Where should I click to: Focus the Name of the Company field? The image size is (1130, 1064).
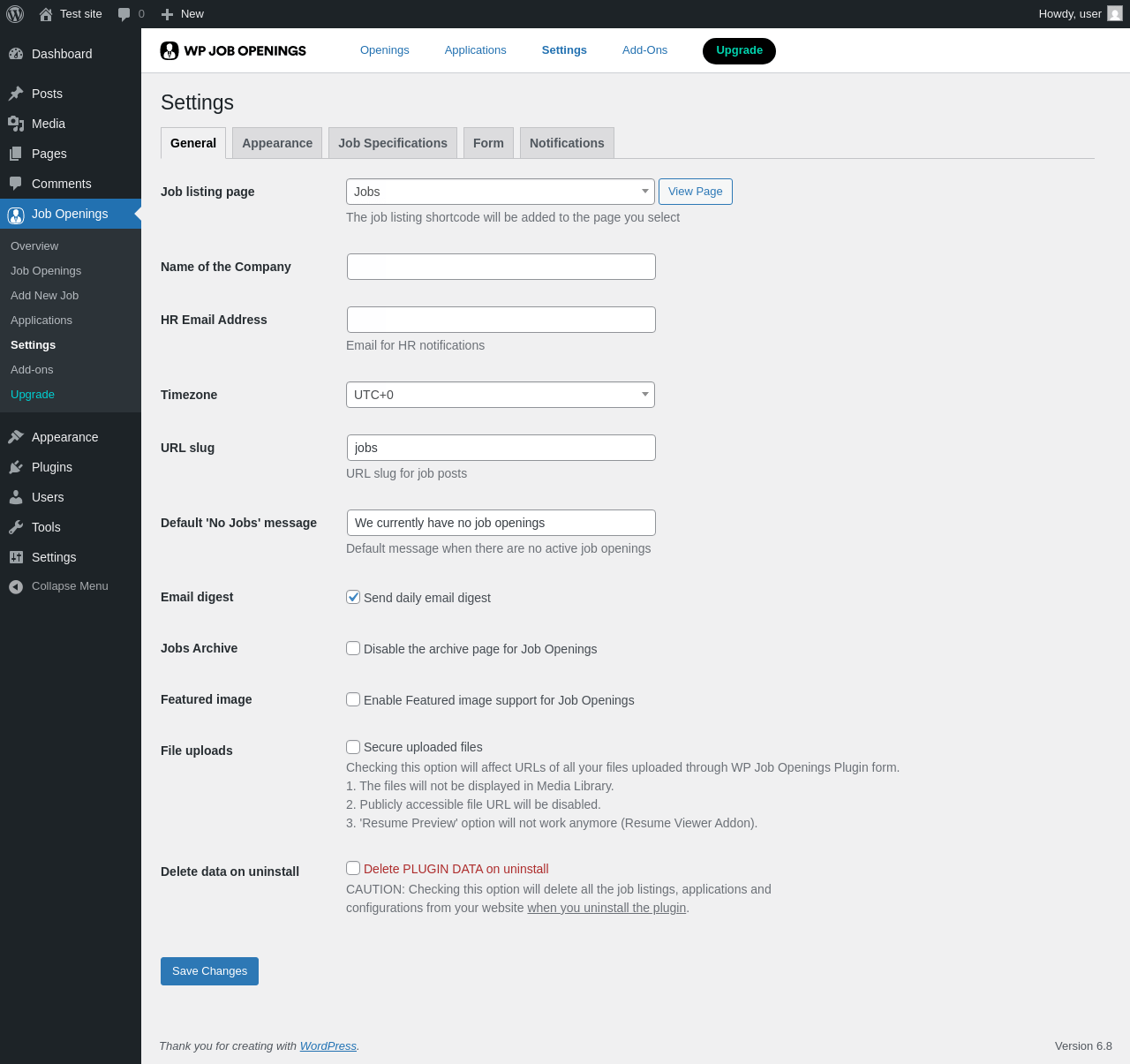(x=501, y=267)
